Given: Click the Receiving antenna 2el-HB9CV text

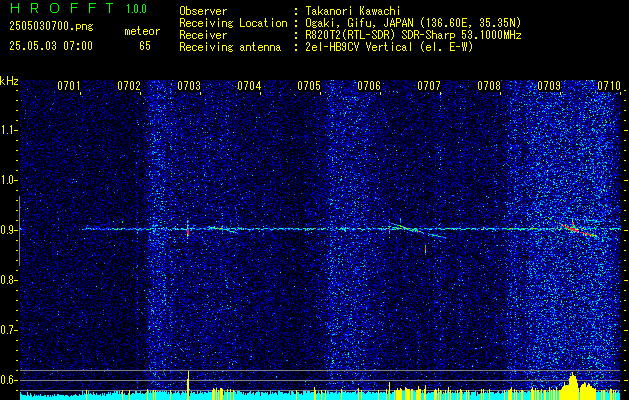Looking at the screenshot, I should click(x=389, y=47).
